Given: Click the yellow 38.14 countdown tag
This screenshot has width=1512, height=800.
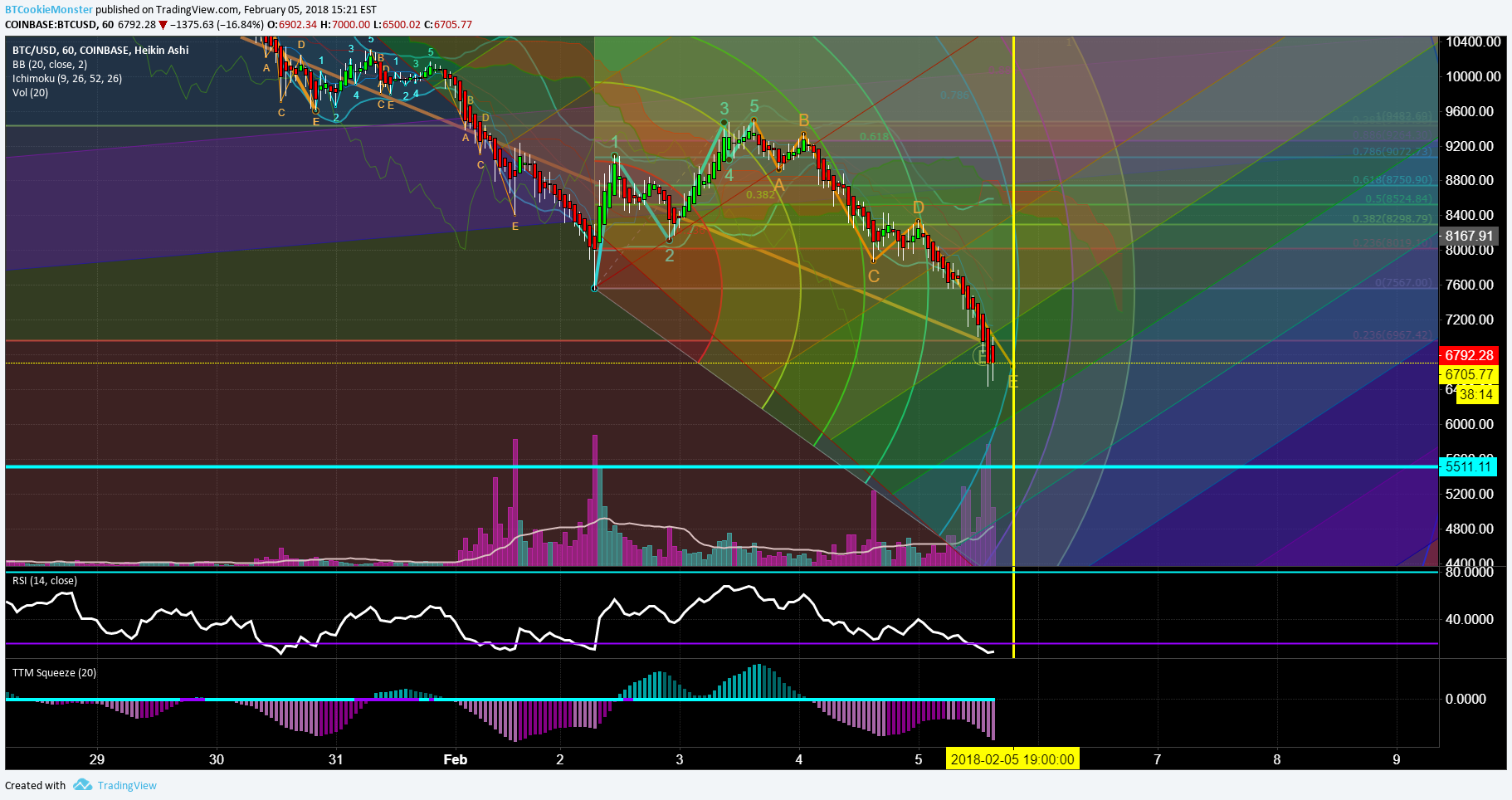Looking at the screenshot, I should [1476, 394].
